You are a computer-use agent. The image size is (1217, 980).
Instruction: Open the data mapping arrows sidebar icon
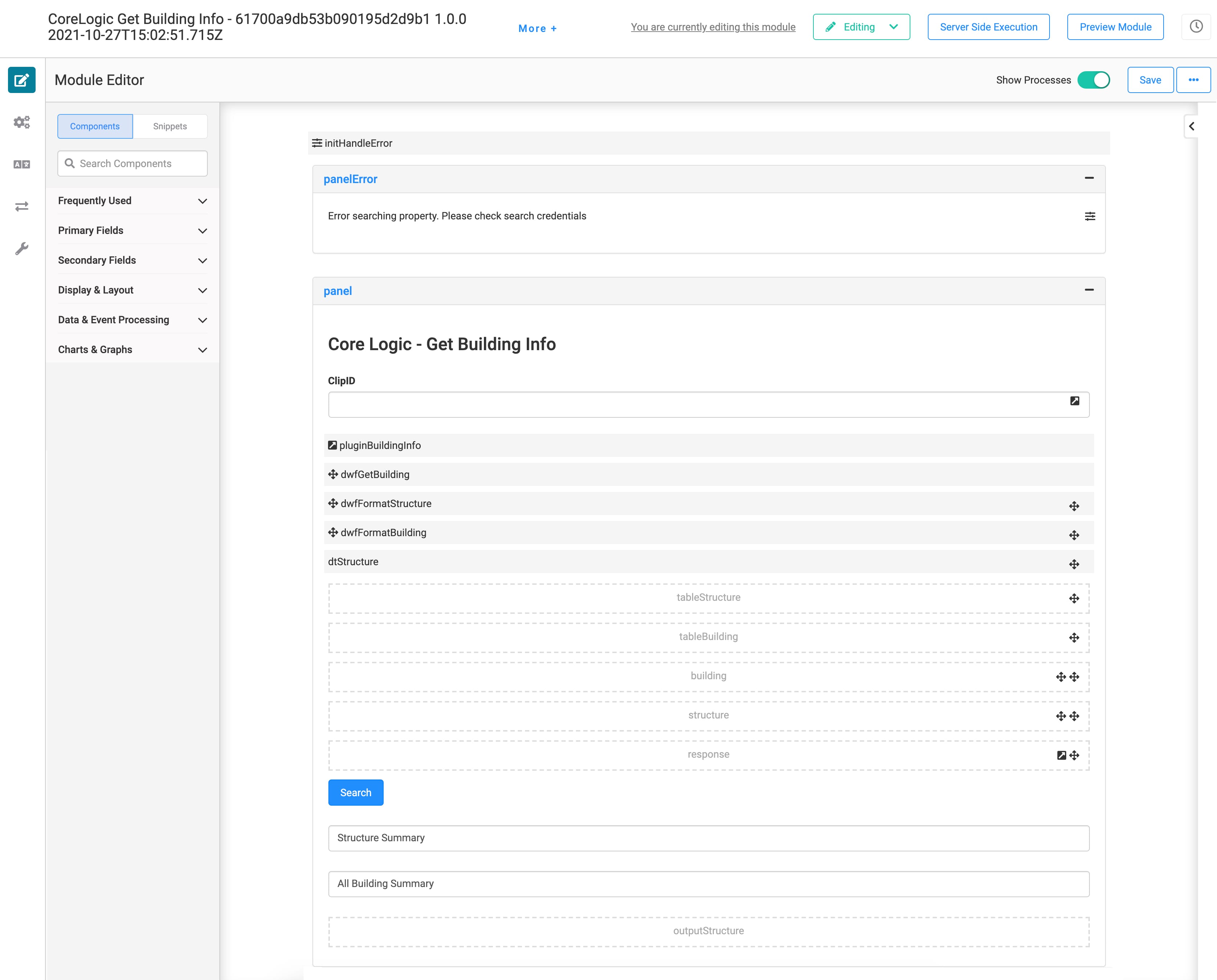click(21, 207)
